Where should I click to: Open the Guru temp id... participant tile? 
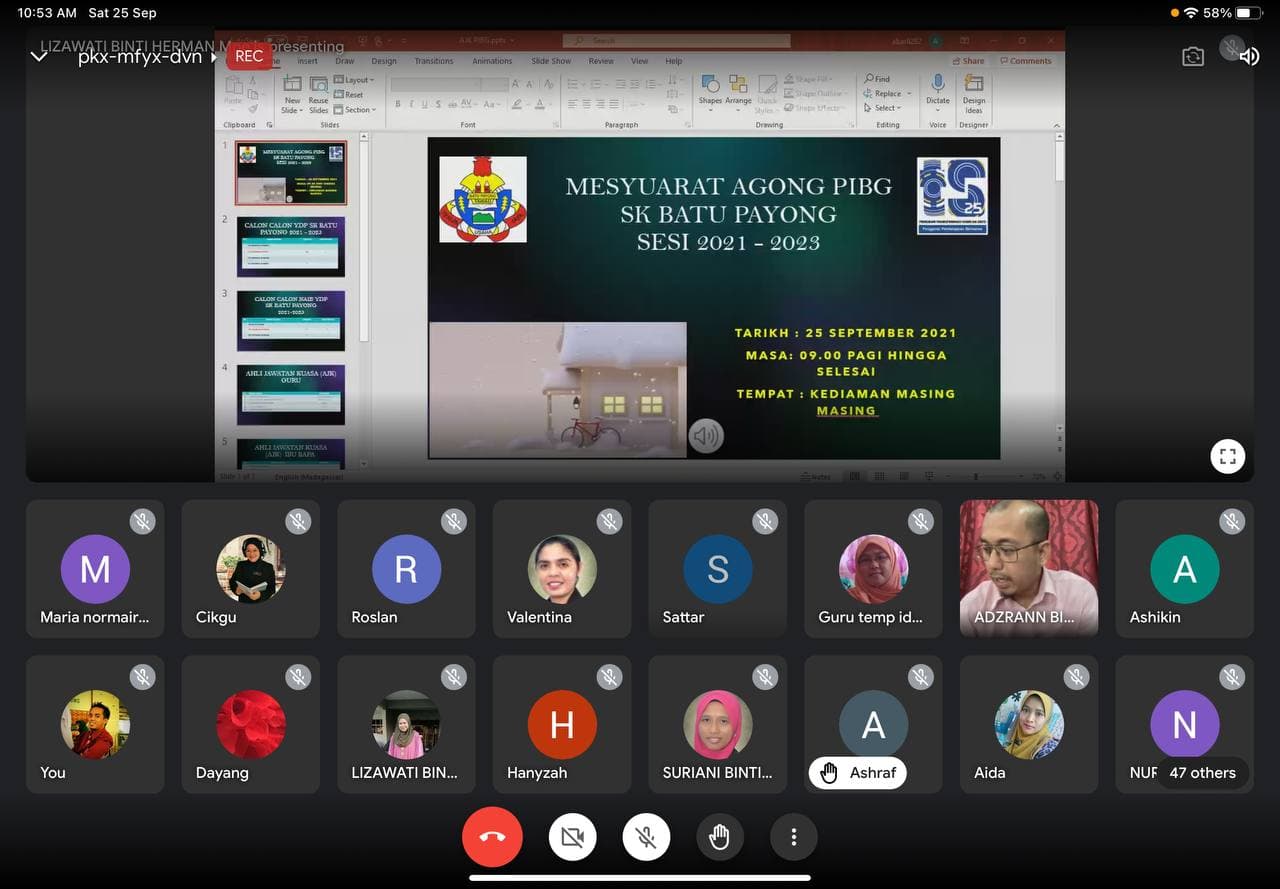click(873, 569)
